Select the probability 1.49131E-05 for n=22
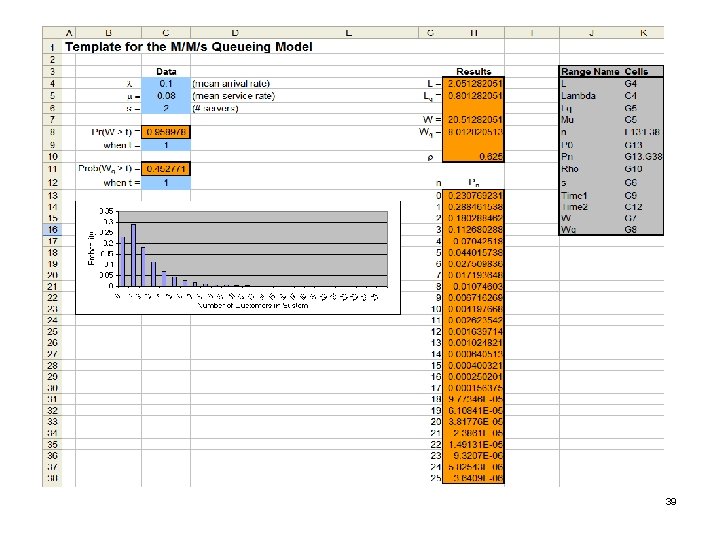720x540 pixels. point(473,444)
